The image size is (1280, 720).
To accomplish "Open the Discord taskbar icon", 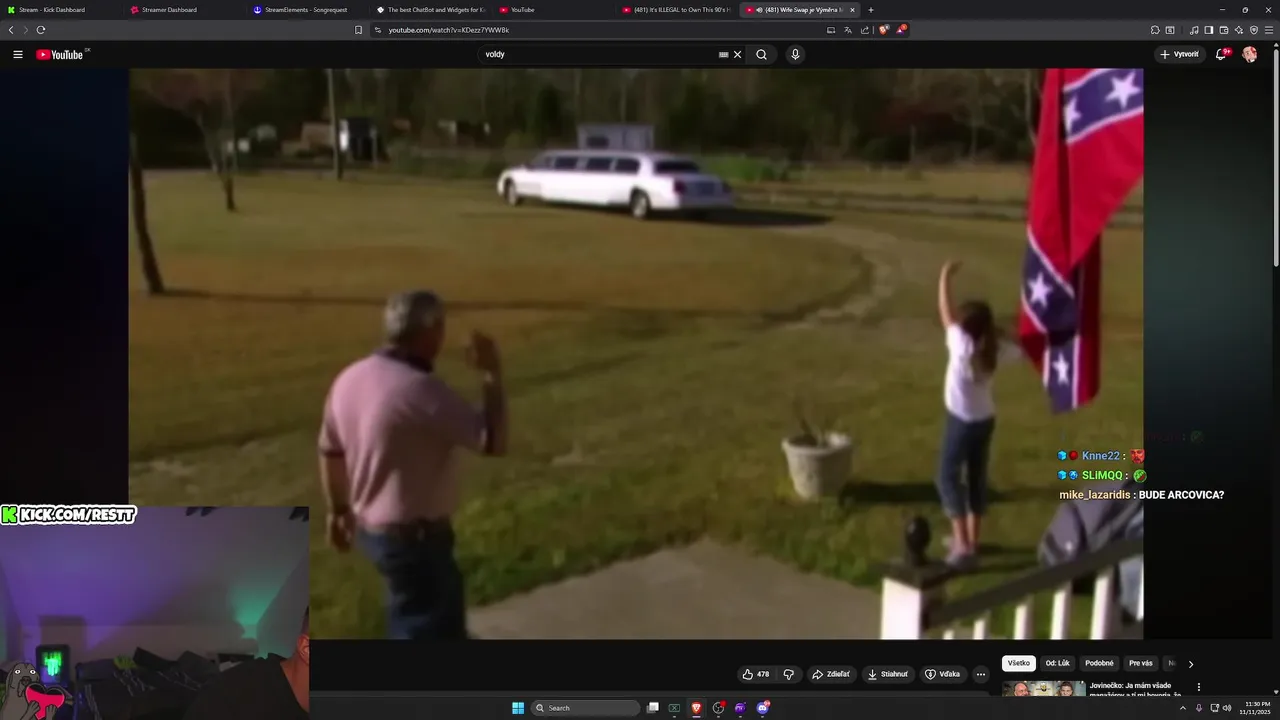I will coord(762,708).
